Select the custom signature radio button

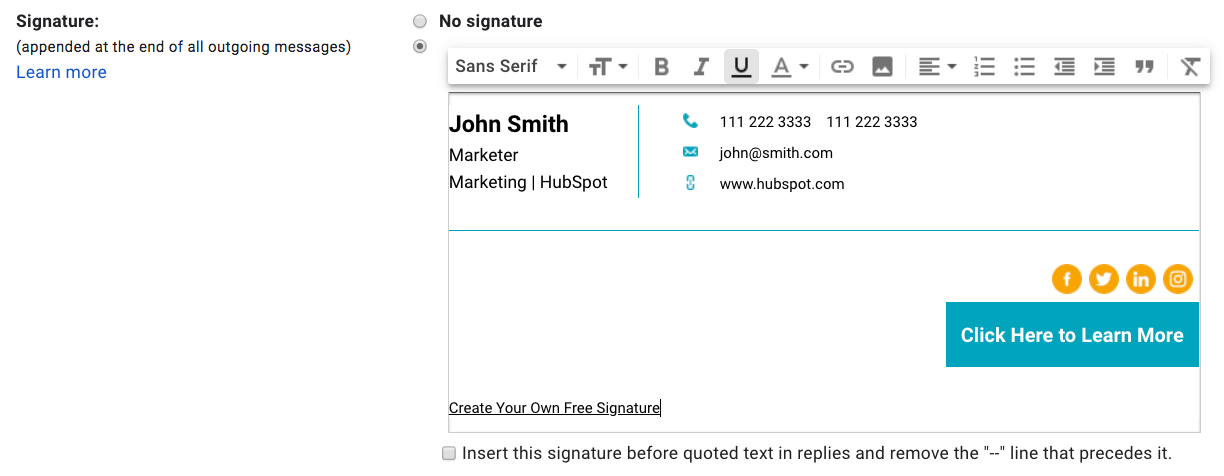(x=420, y=46)
